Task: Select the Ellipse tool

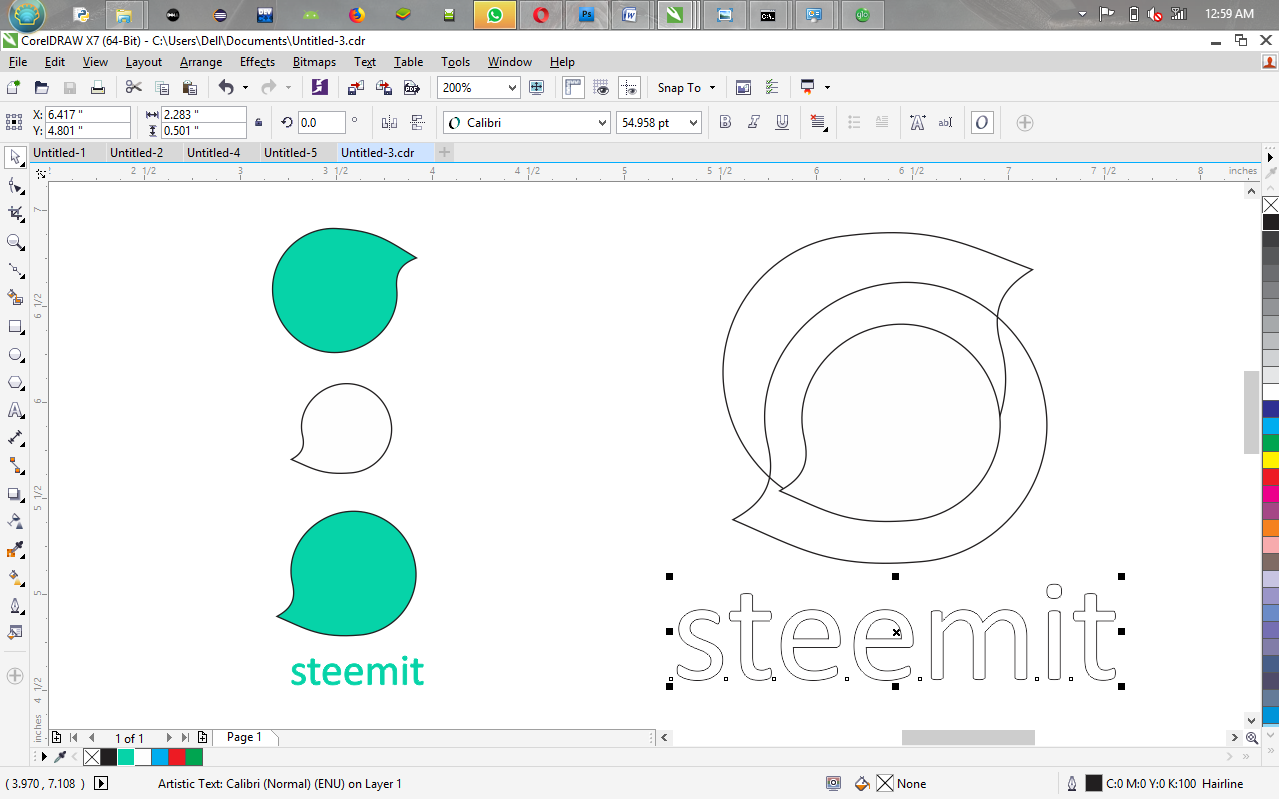Action: pyautogui.click(x=15, y=355)
